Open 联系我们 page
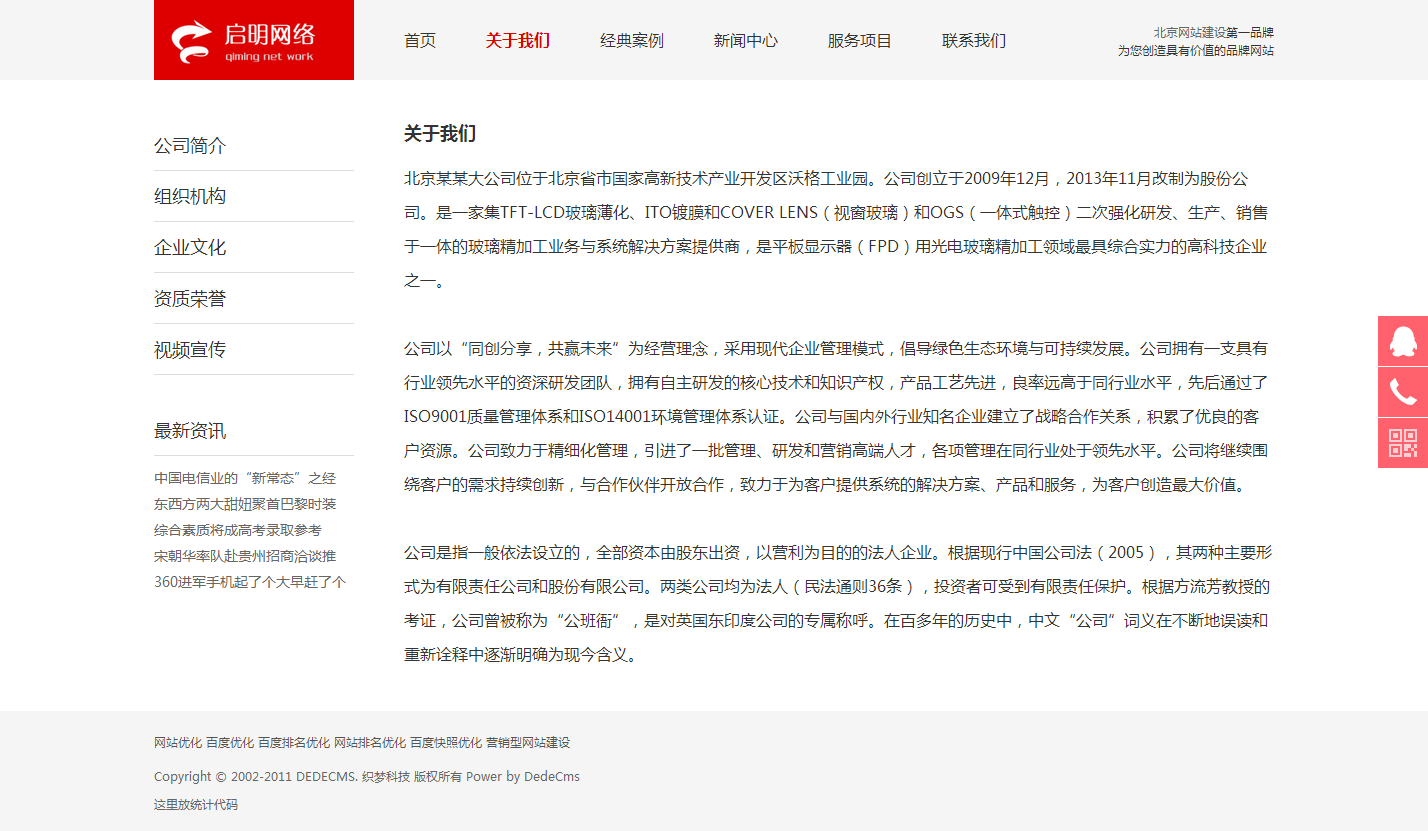Screen dimensions: 1428x831 coord(973,41)
